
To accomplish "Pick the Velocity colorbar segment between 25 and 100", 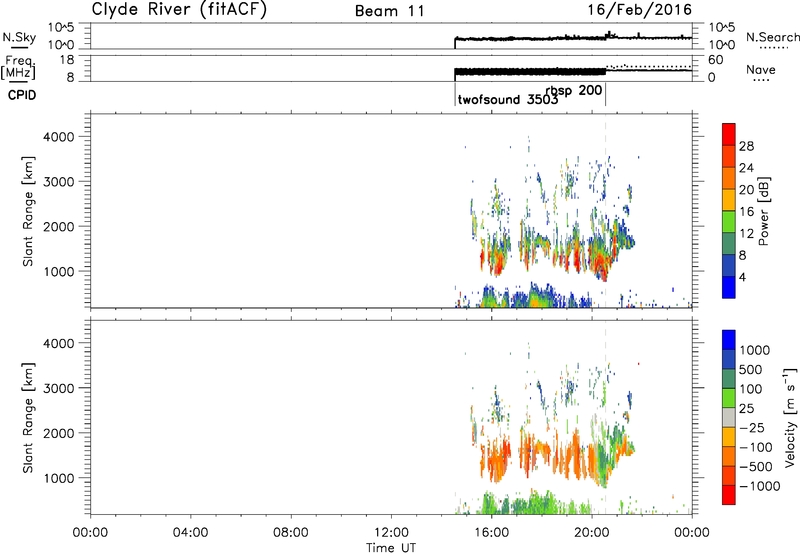I will pos(729,398).
